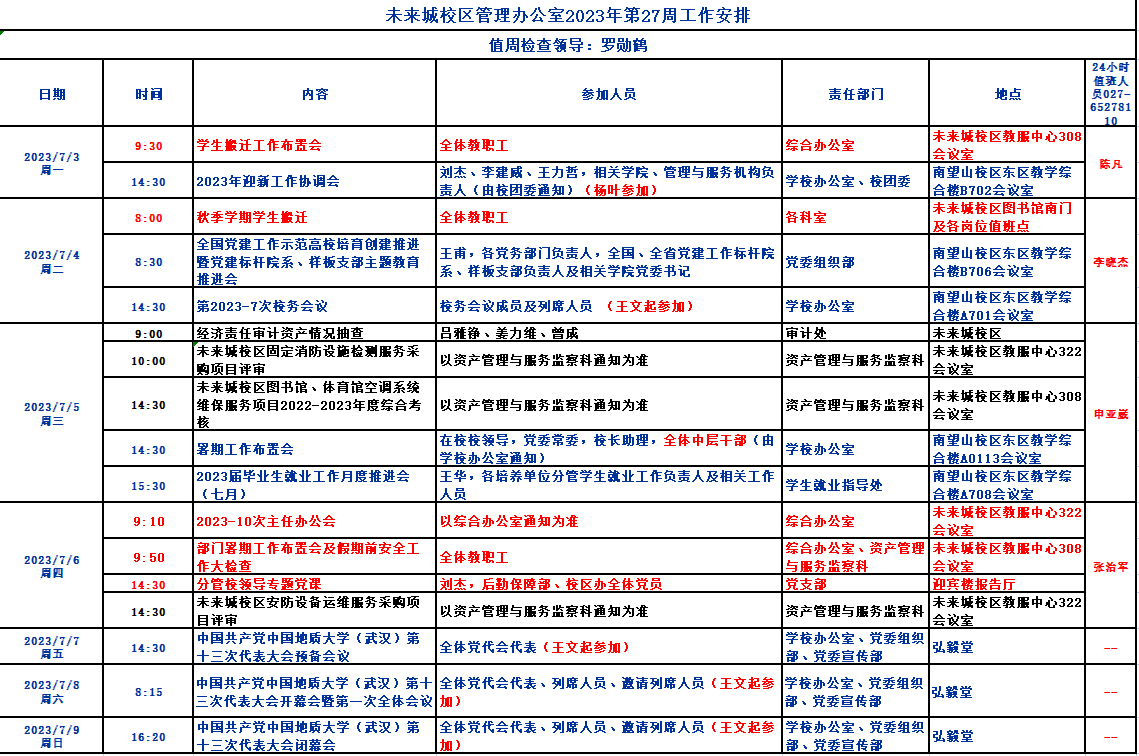Select the 党委组织部 cell

click(x=856, y=261)
